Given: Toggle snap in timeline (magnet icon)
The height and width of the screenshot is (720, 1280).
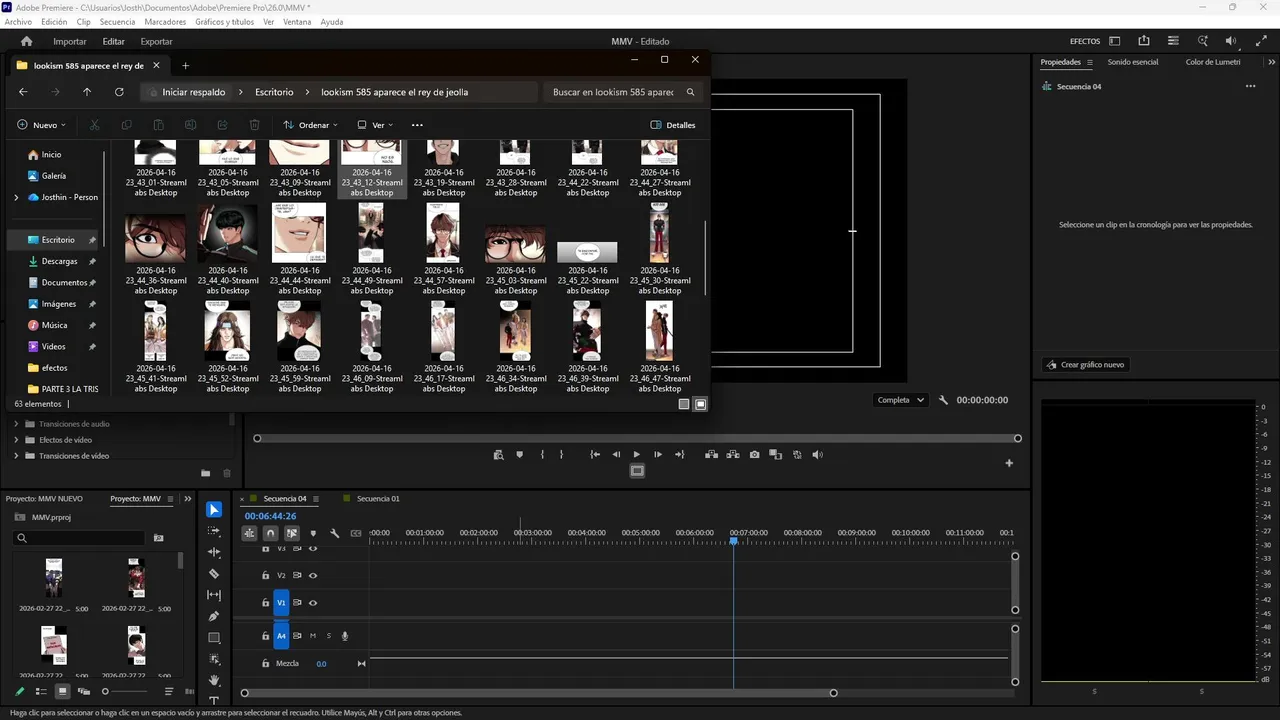Looking at the screenshot, I should 270,533.
